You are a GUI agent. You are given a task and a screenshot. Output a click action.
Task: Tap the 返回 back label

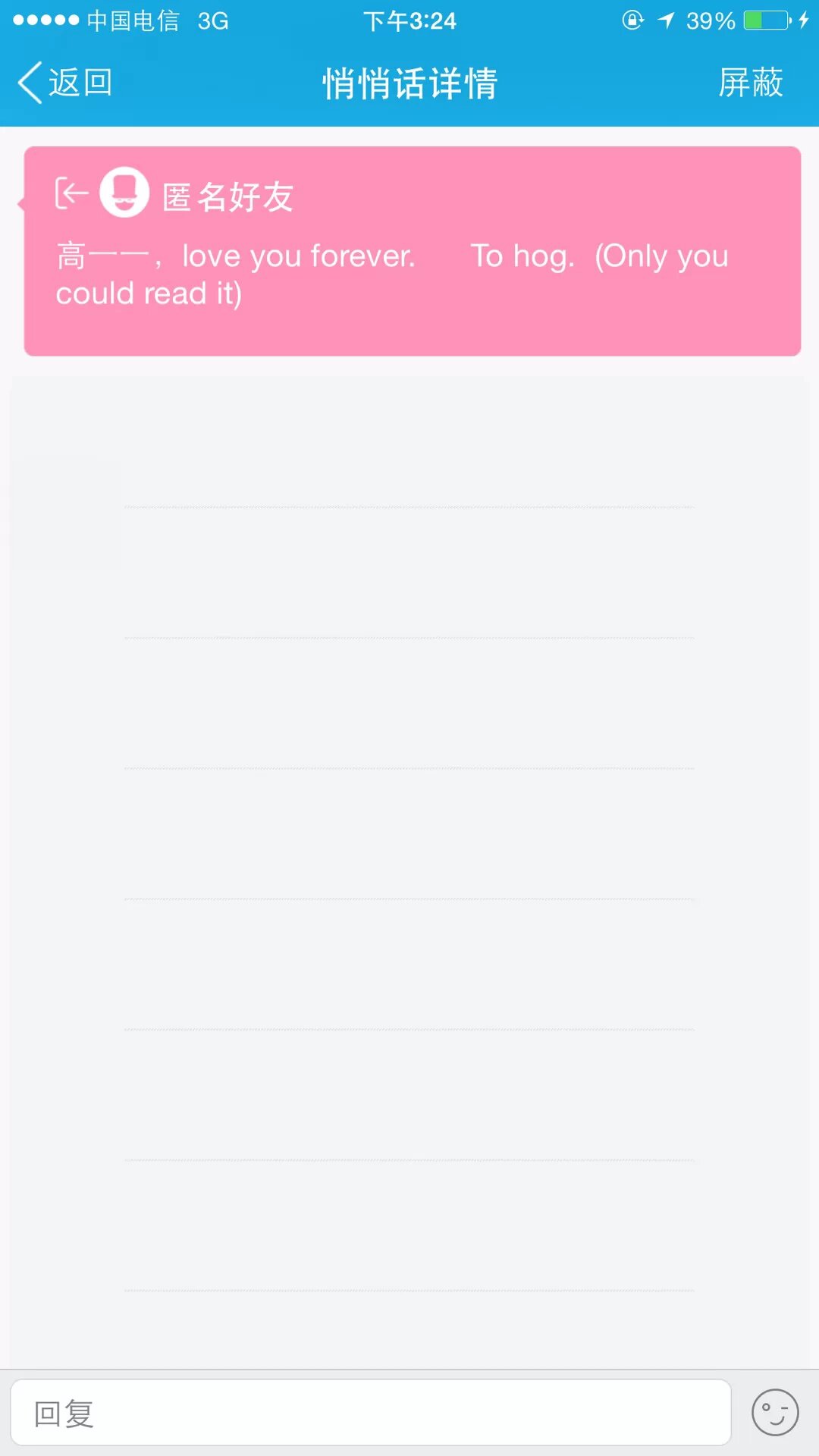click(80, 83)
